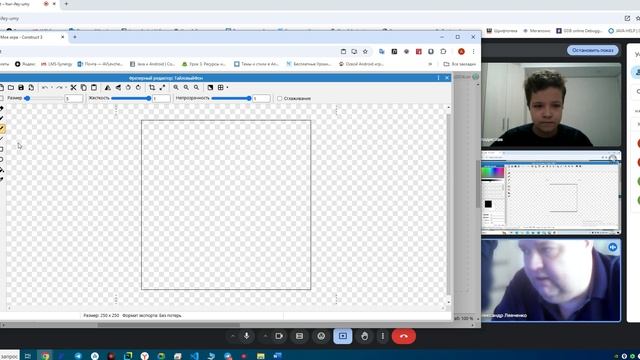Screen dimensions: 640x360
Task: Open camera settings arrow in call bar
Action: (x=265, y=336)
